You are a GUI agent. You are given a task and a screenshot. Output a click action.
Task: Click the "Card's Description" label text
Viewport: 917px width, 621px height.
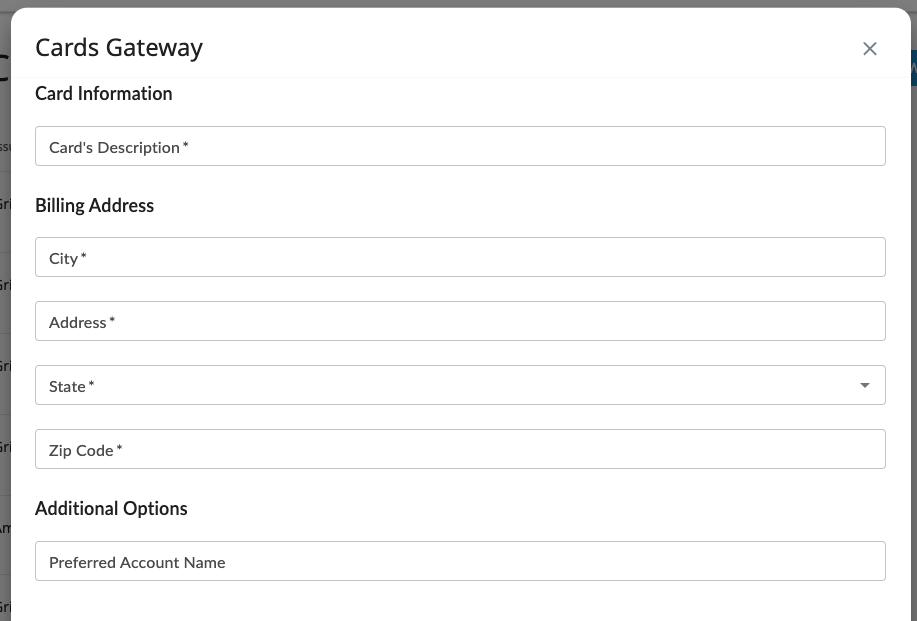[114, 147]
